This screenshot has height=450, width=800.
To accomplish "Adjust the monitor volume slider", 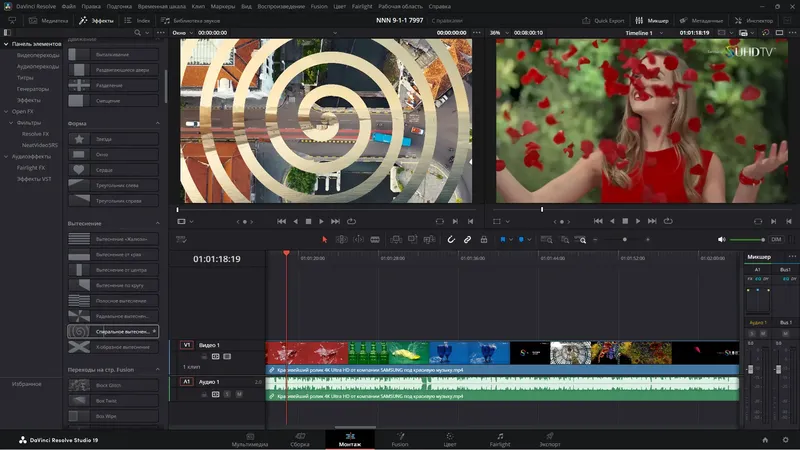I will (748, 239).
